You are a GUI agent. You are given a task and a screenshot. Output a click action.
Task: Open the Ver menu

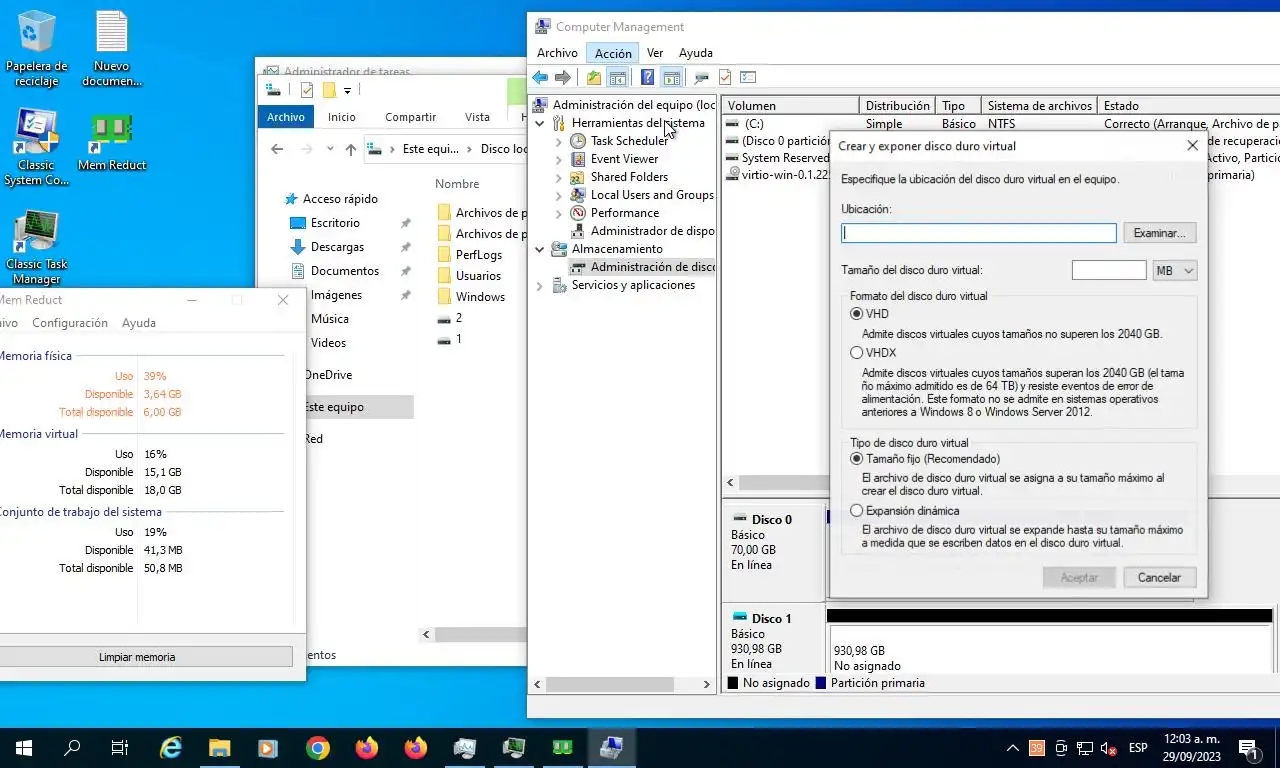[x=655, y=53]
